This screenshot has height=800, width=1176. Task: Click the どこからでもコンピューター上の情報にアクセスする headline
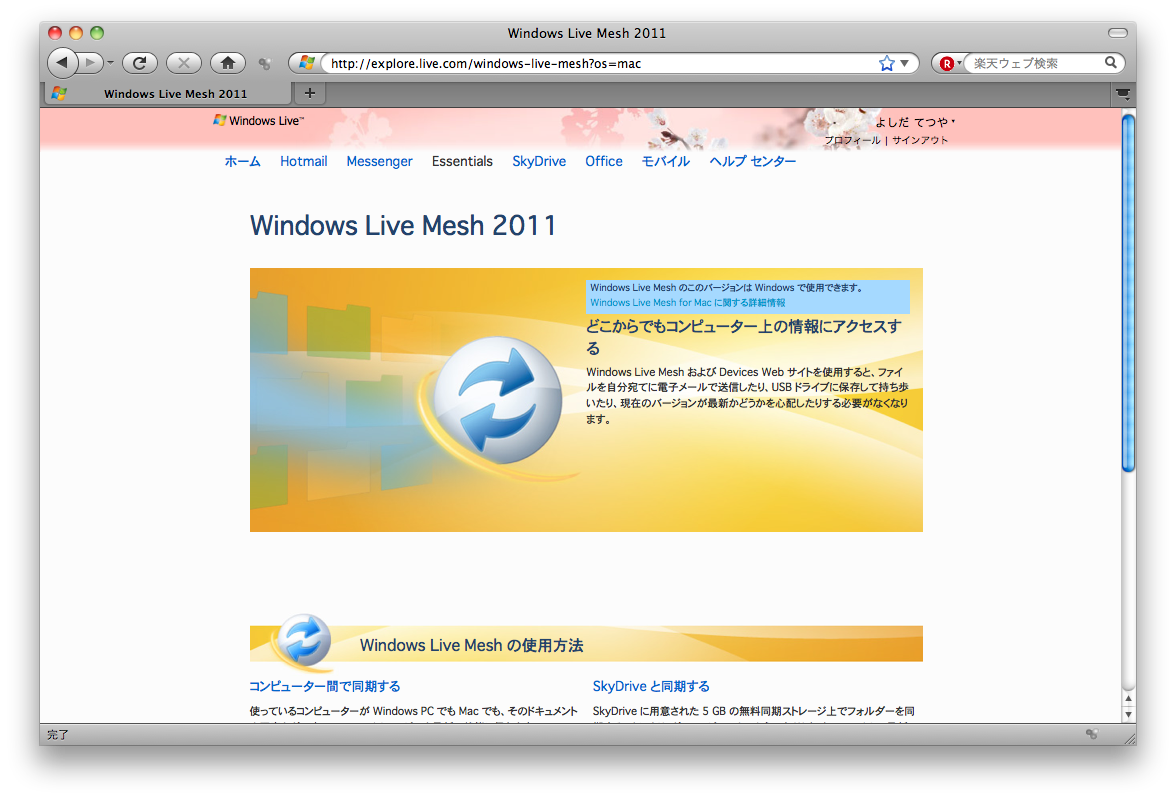(744, 337)
